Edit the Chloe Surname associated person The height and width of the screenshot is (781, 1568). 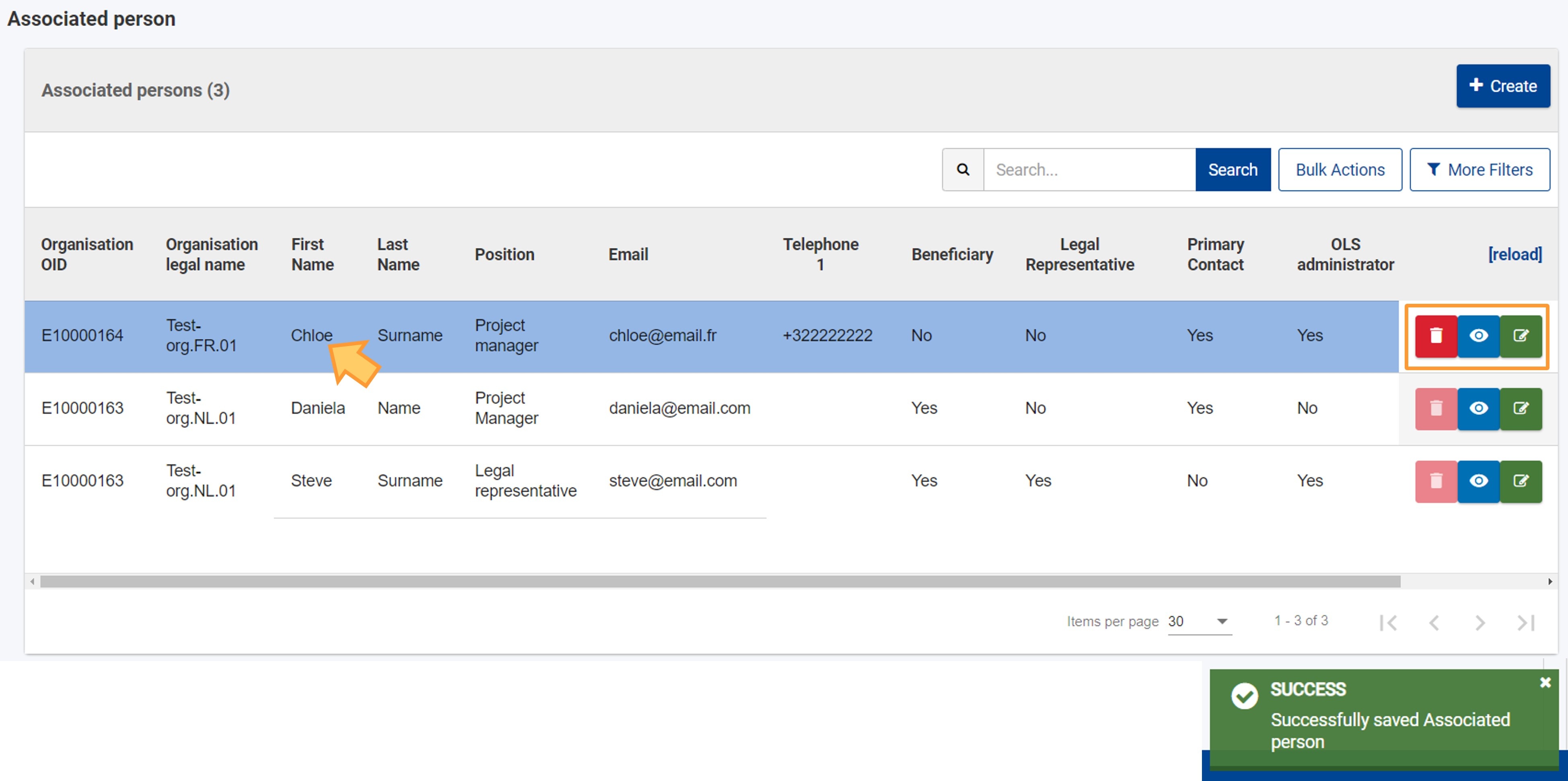1521,336
